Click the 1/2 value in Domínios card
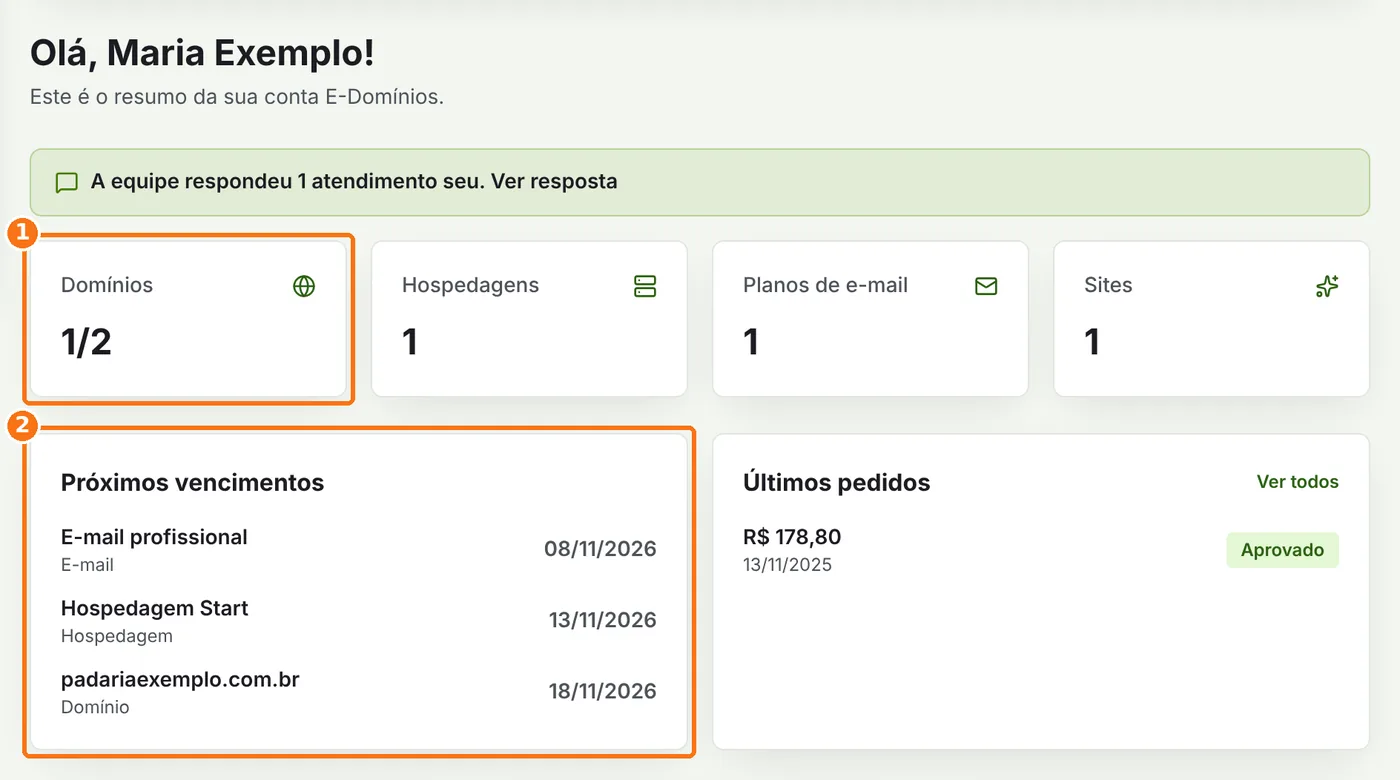 click(x=87, y=342)
